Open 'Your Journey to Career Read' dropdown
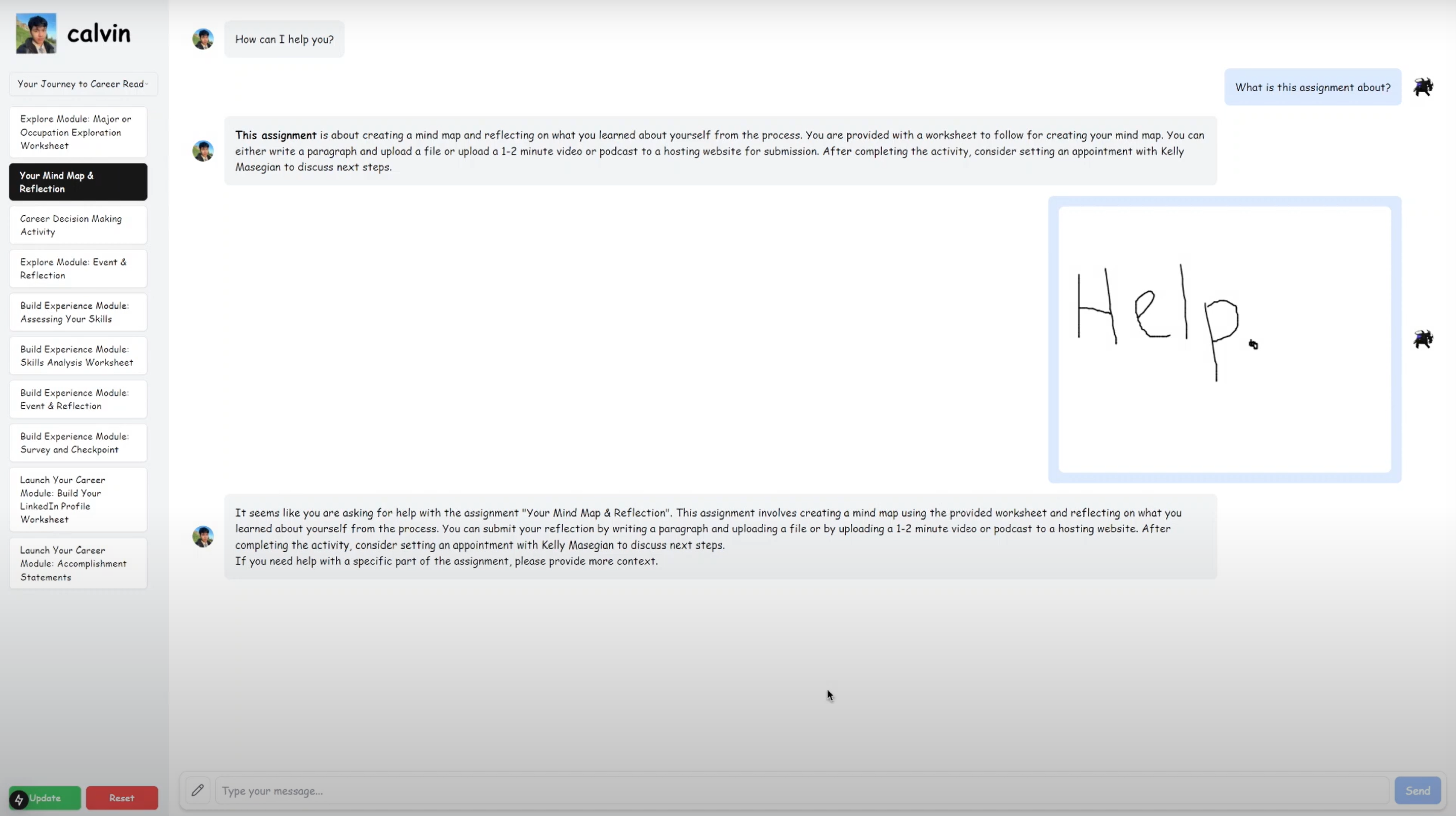 point(83,84)
